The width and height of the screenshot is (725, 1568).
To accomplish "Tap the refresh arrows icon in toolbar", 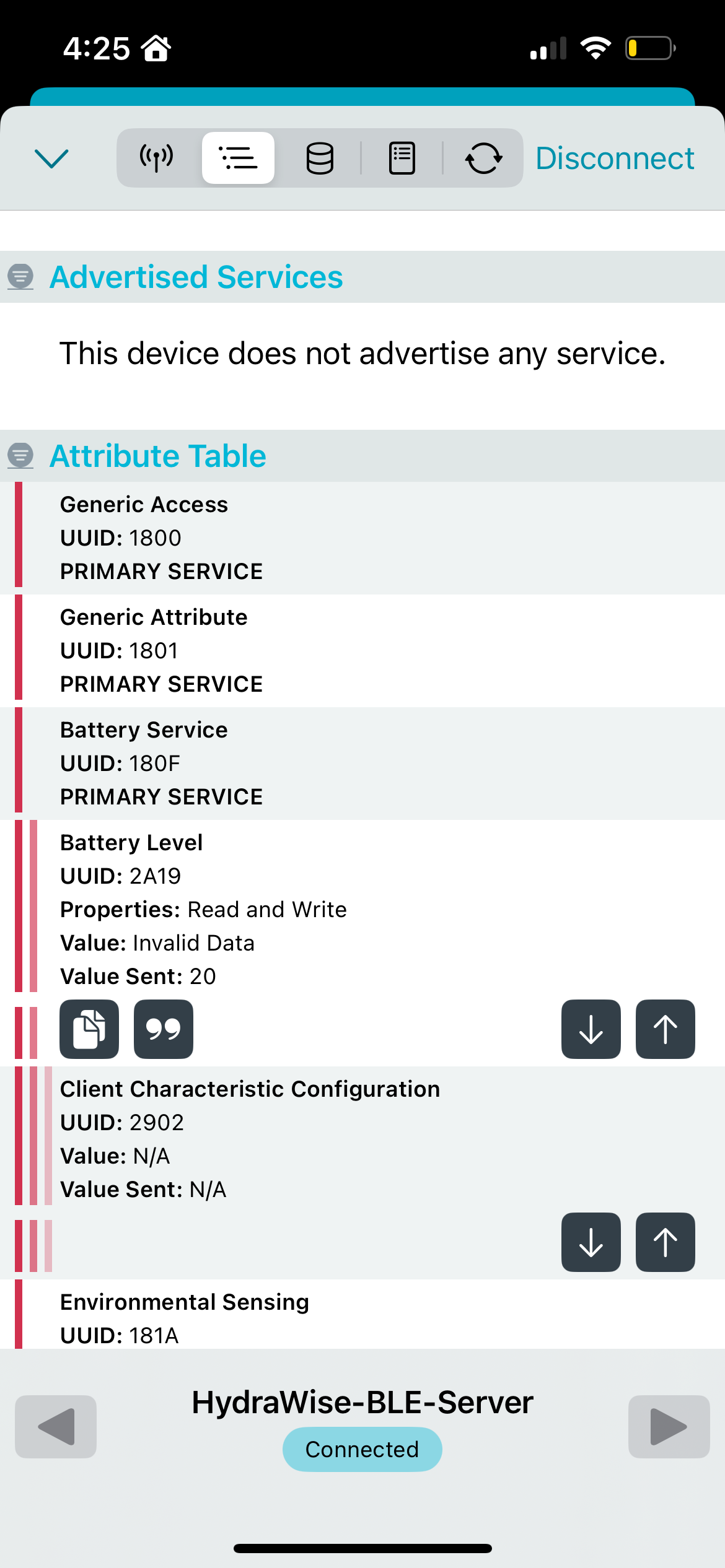I will [x=483, y=159].
